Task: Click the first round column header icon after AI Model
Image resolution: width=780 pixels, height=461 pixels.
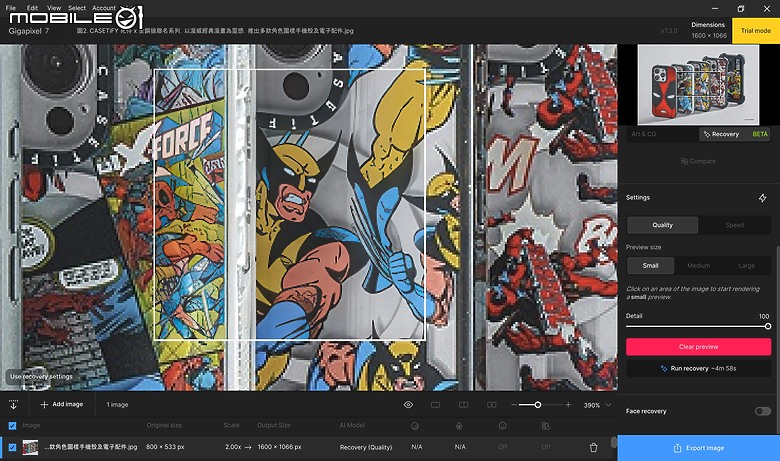Action: point(415,426)
